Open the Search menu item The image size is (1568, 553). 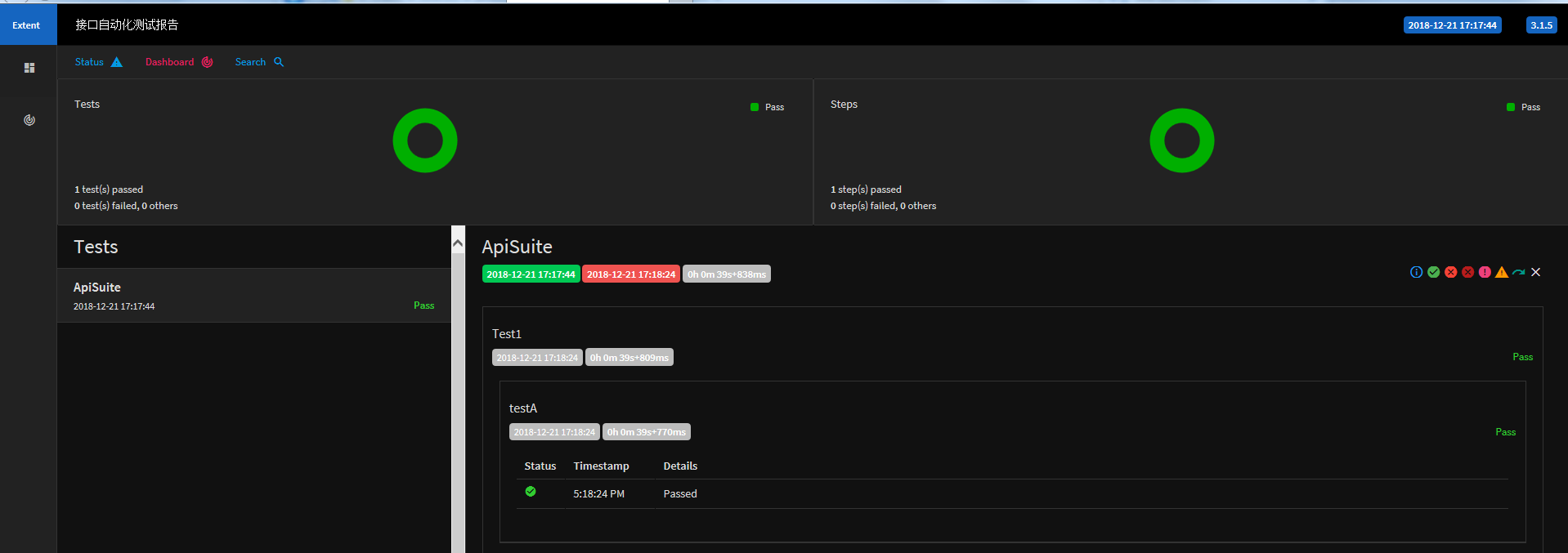[x=259, y=62]
